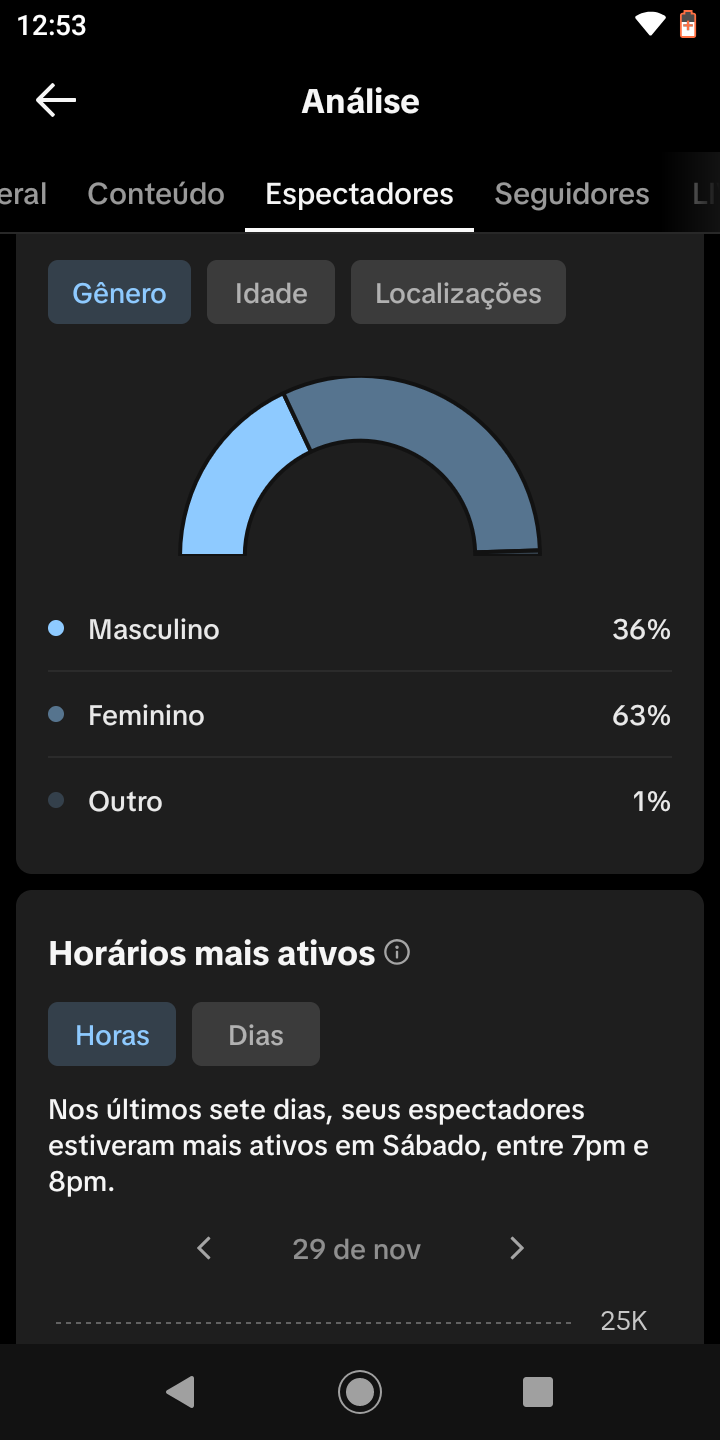
Task: Open the Seguidores tab
Action: click(572, 194)
